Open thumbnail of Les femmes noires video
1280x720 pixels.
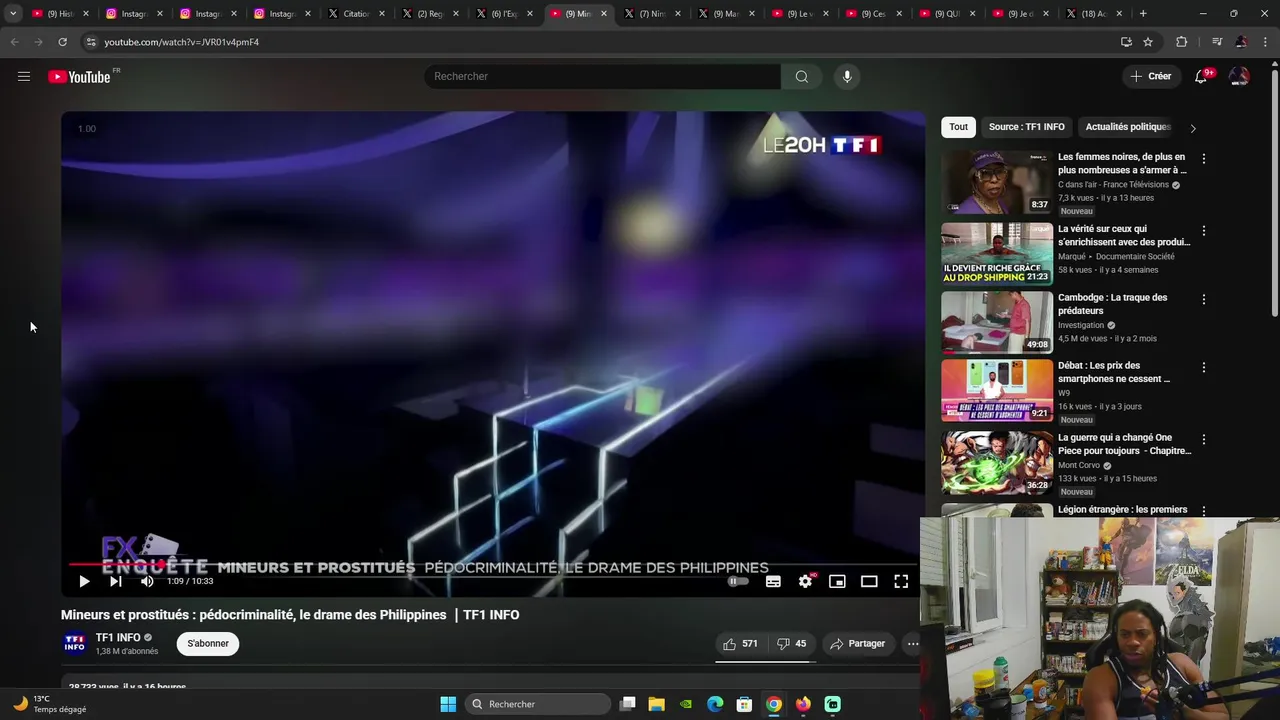[996, 182]
